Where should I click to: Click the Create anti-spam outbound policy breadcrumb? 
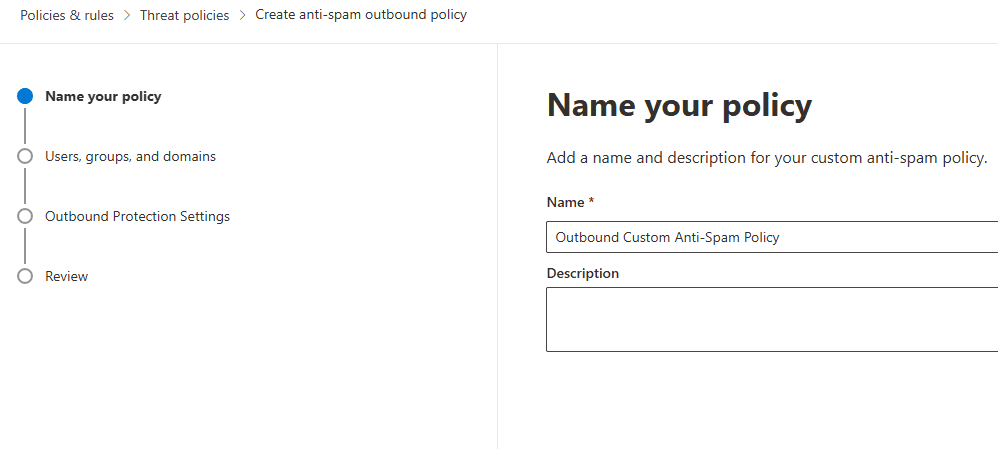[x=361, y=16]
